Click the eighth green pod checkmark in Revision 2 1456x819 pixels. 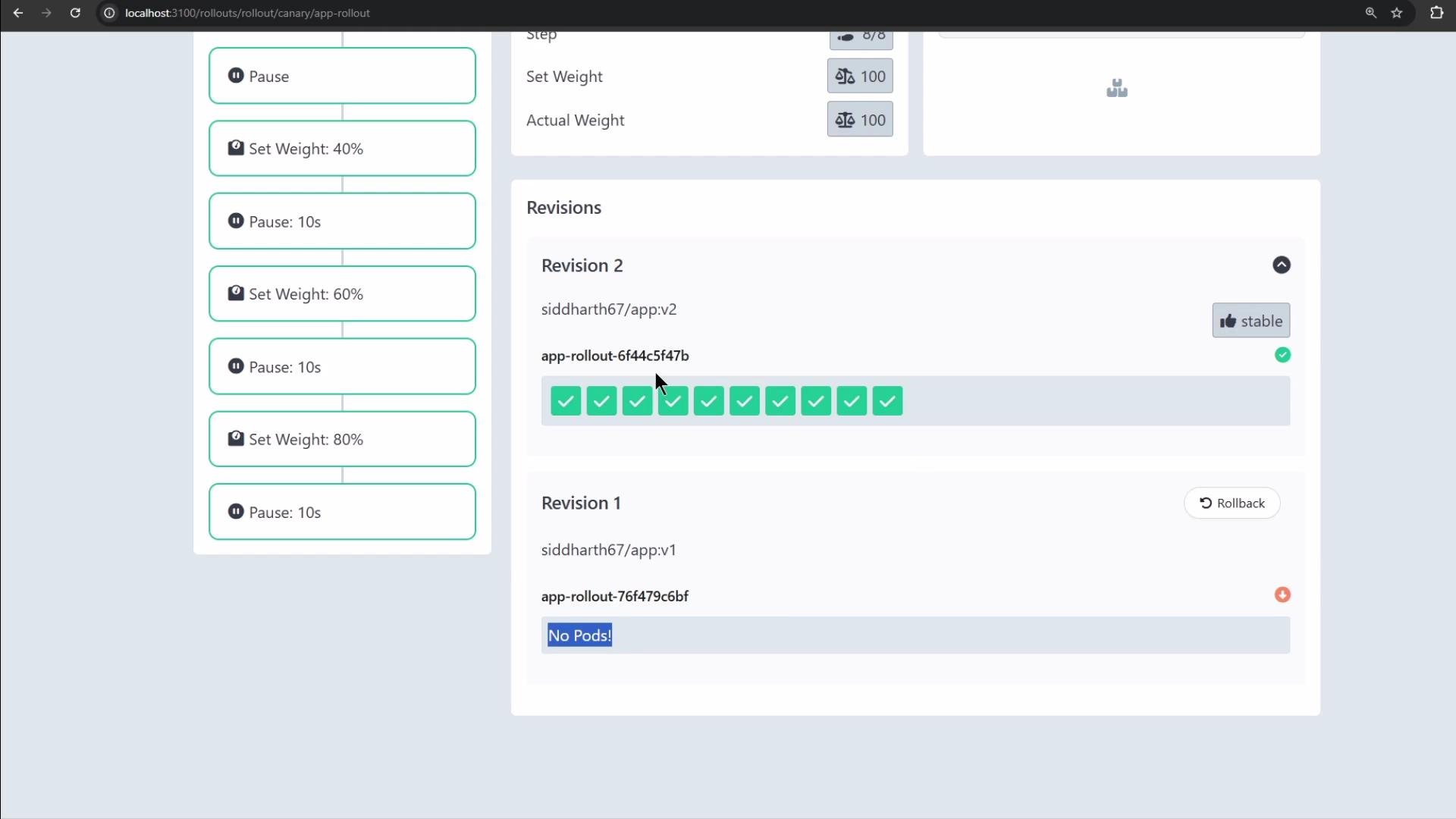816,401
